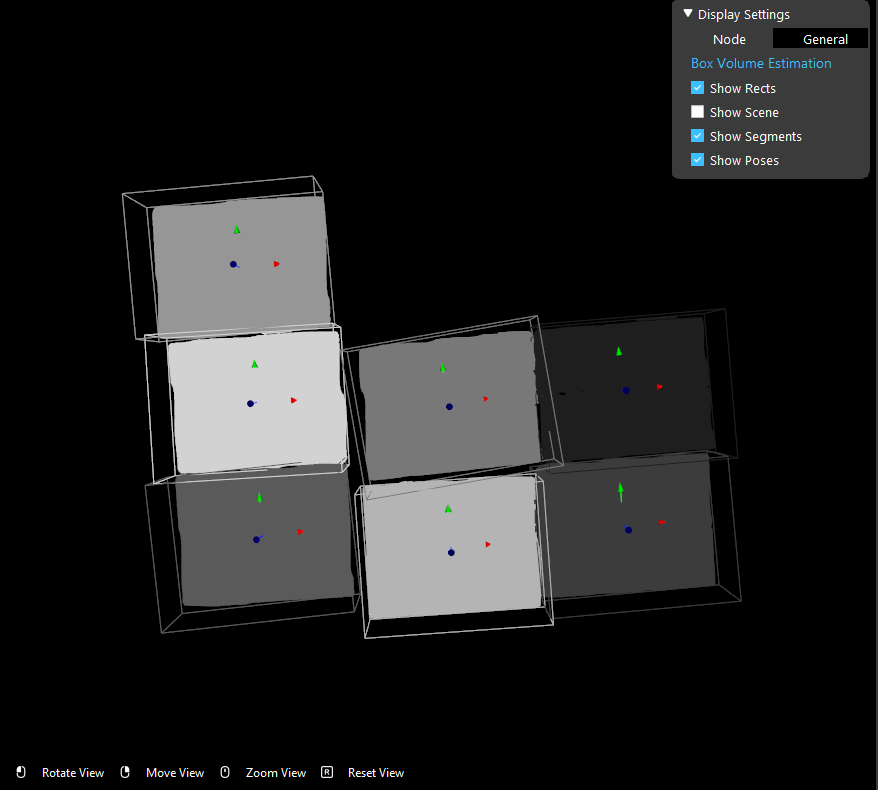The image size is (878, 790).
Task: Click blue pose origin of top-left box
Action: [x=233, y=264]
